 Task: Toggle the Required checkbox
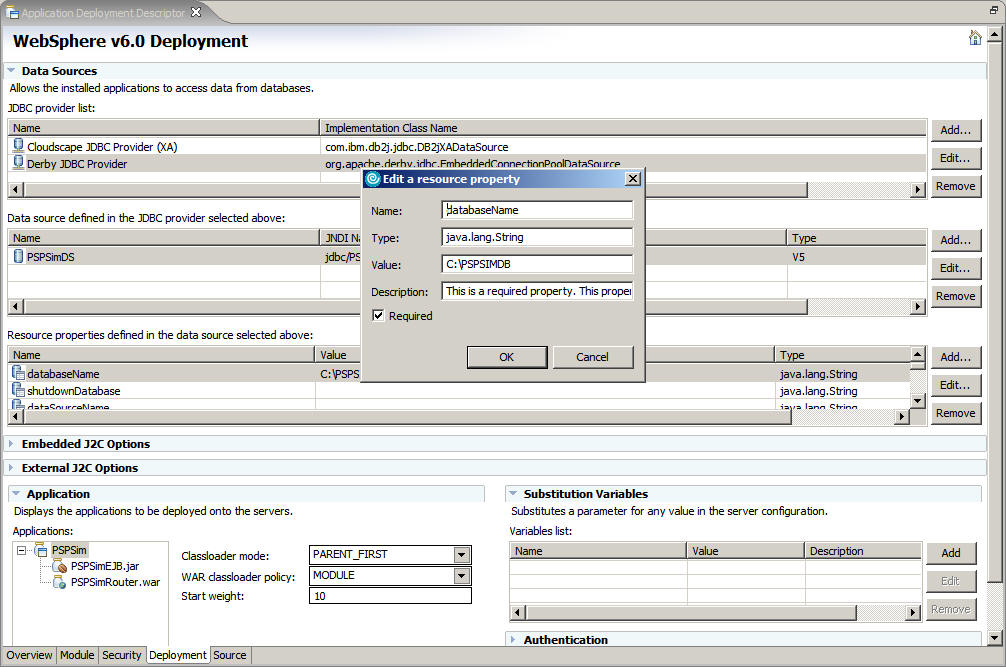[x=379, y=316]
